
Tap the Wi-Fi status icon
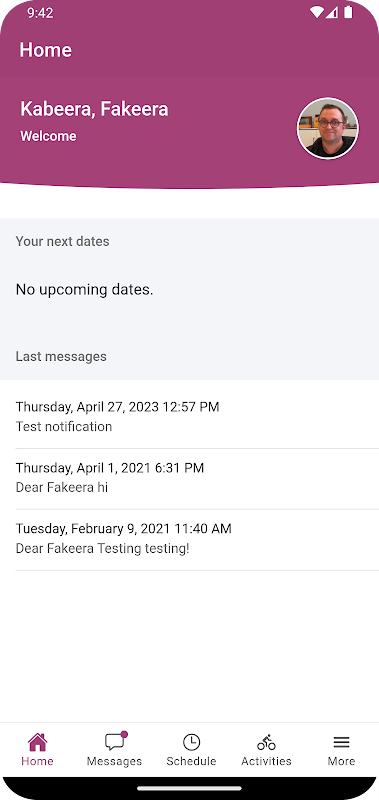(x=316, y=12)
